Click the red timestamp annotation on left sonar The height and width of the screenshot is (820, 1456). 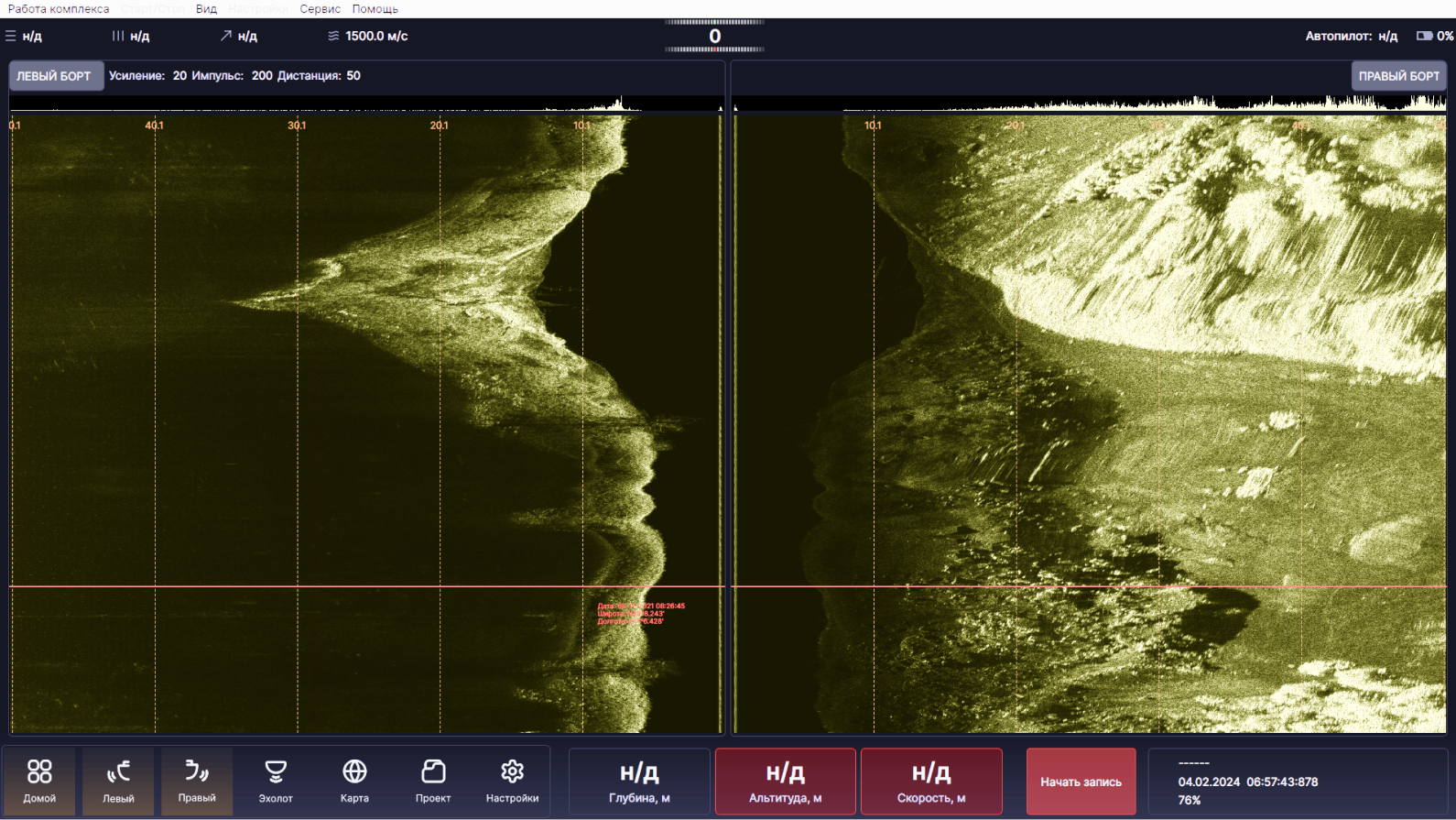click(641, 614)
